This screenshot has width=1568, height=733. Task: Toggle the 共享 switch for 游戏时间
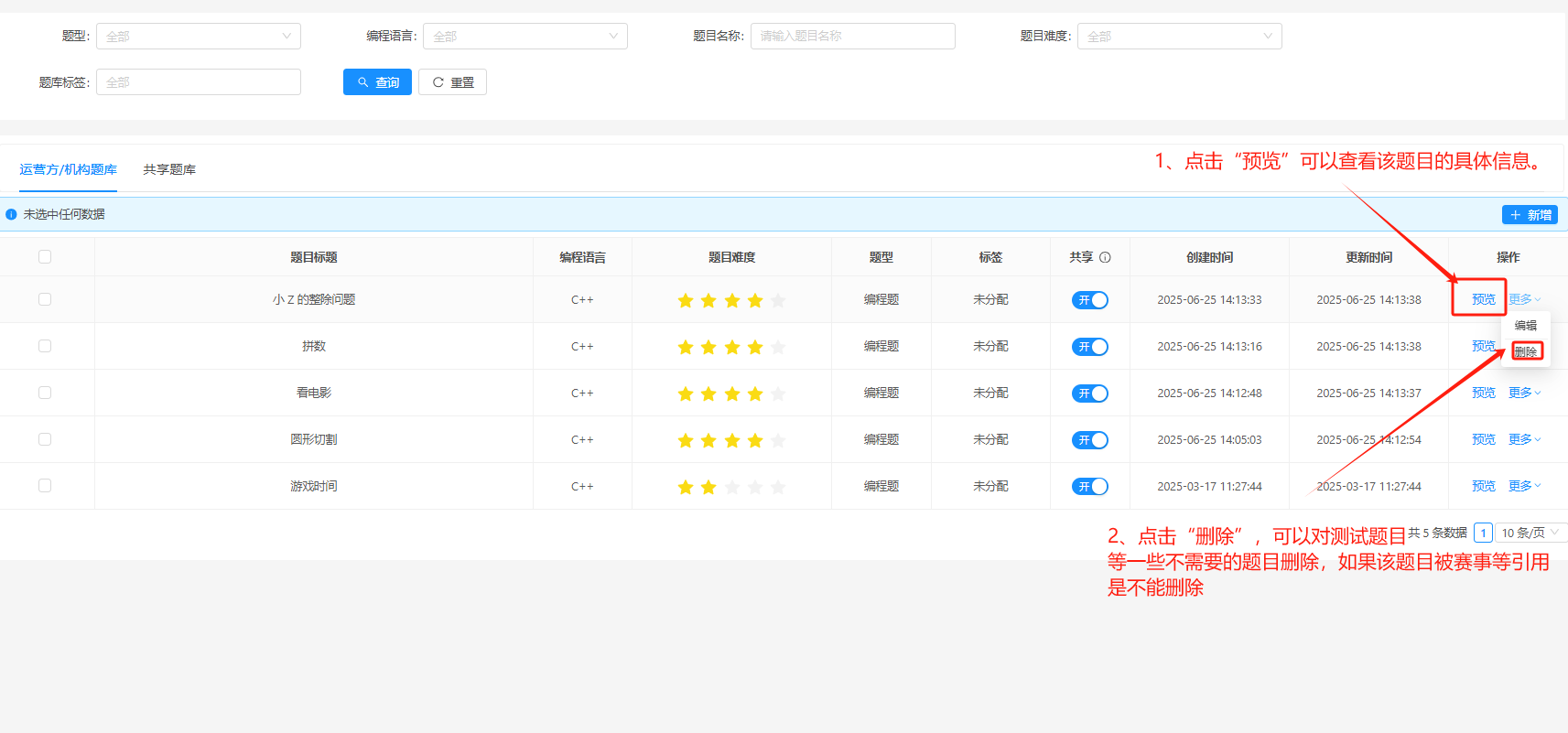point(1089,487)
